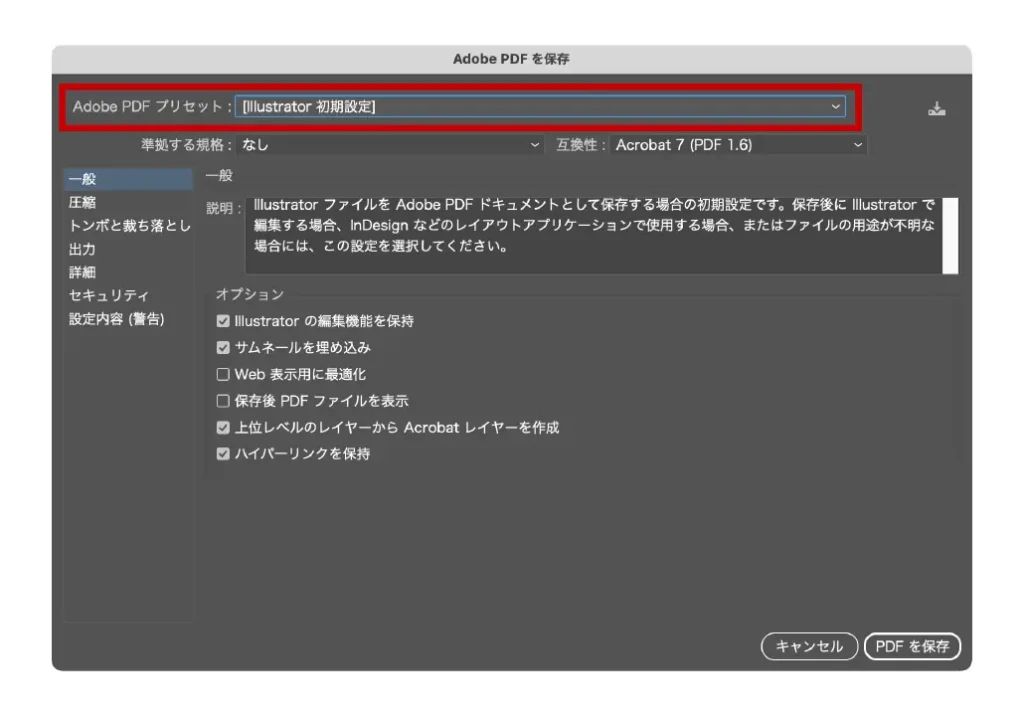This screenshot has width=1024, height=716.
Task: Disable サムネールを埋め込み checkbox
Action: click(x=223, y=348)
